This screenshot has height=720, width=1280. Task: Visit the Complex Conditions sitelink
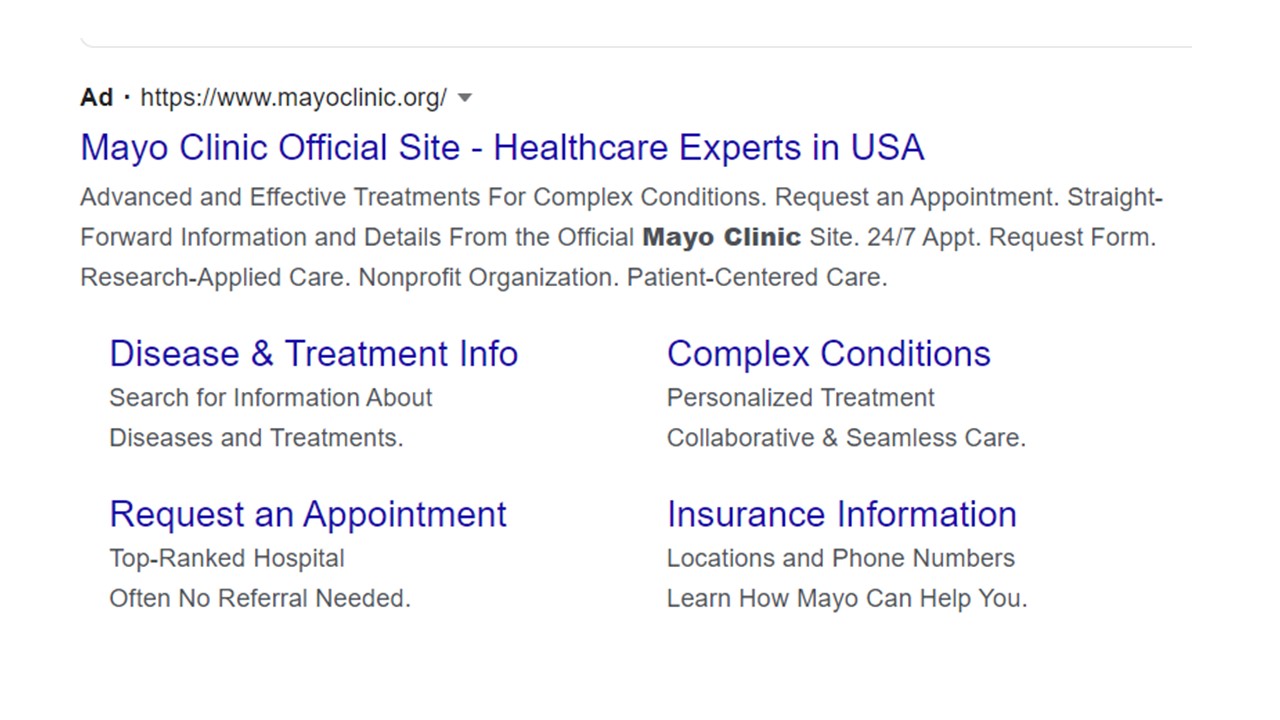[x=829, y=354]
